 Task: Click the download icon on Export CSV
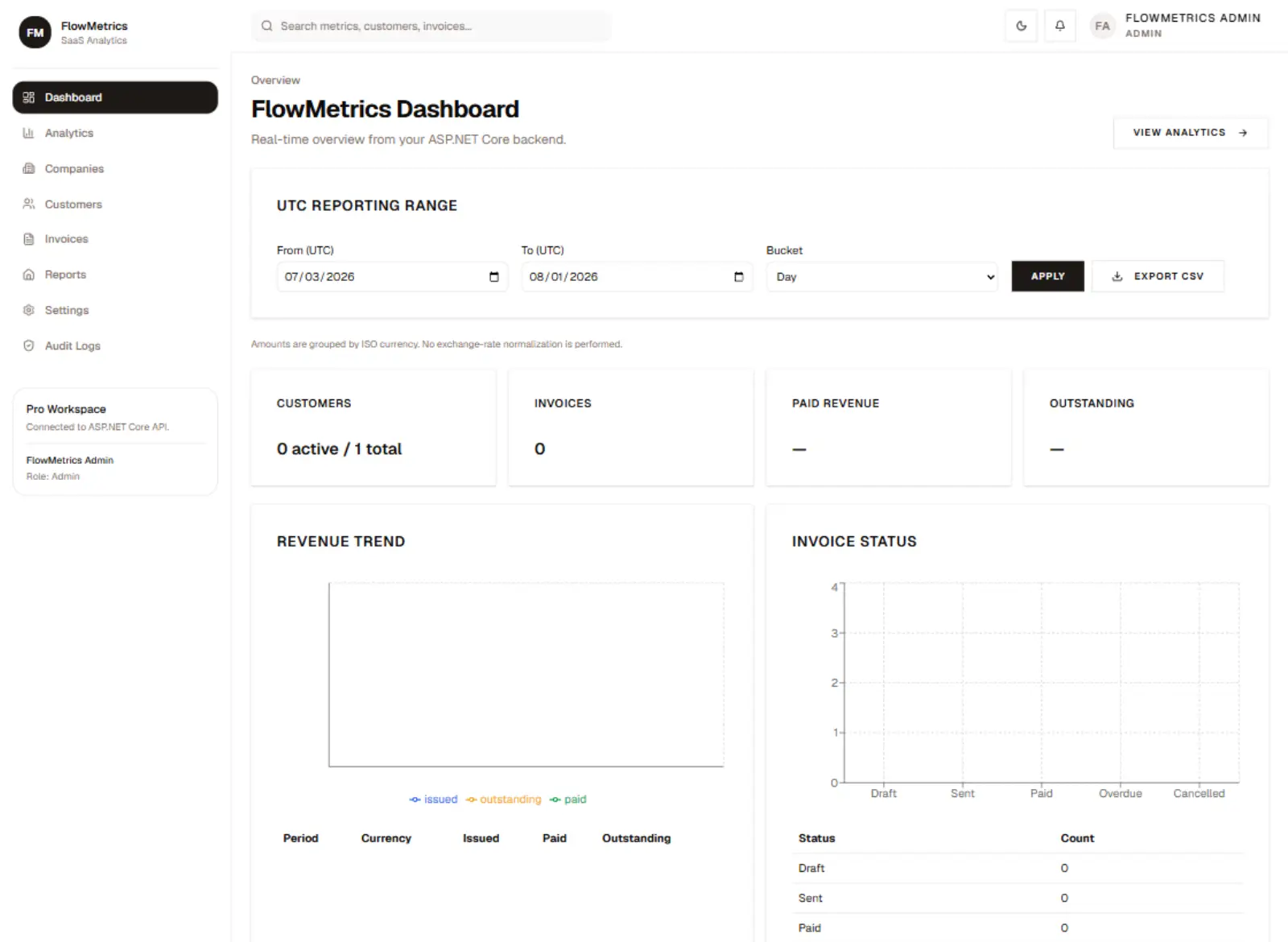1117,276
